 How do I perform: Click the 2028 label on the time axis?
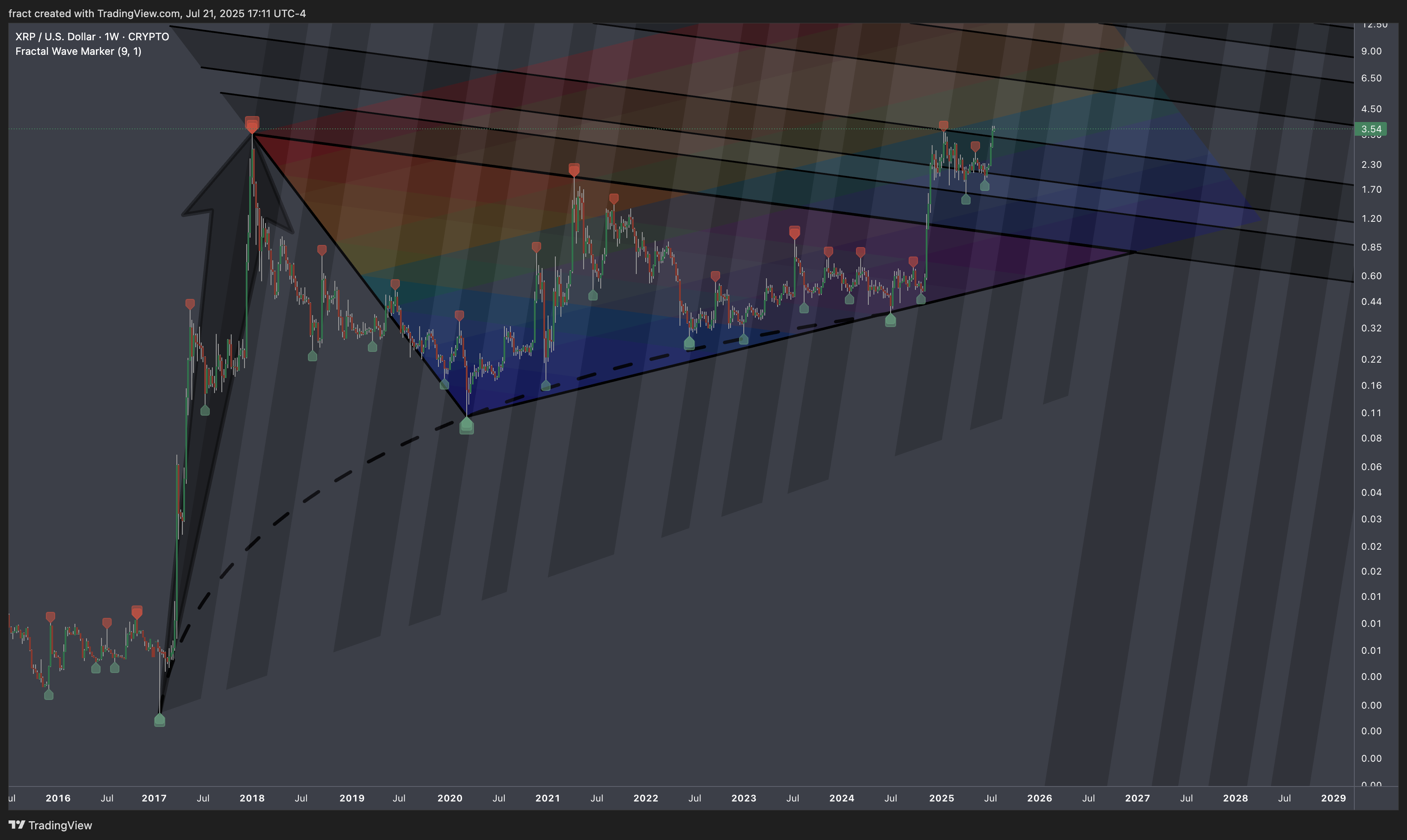1235,798
